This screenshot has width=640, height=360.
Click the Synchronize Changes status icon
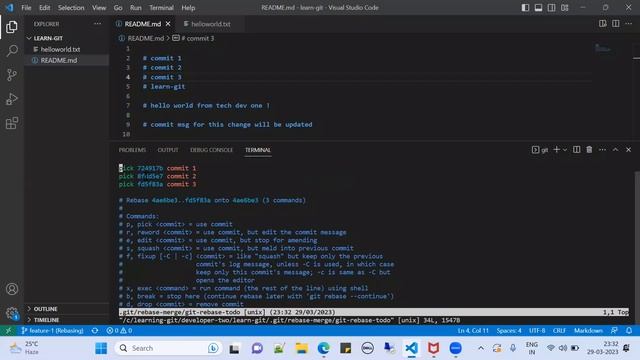pos(95,330)
